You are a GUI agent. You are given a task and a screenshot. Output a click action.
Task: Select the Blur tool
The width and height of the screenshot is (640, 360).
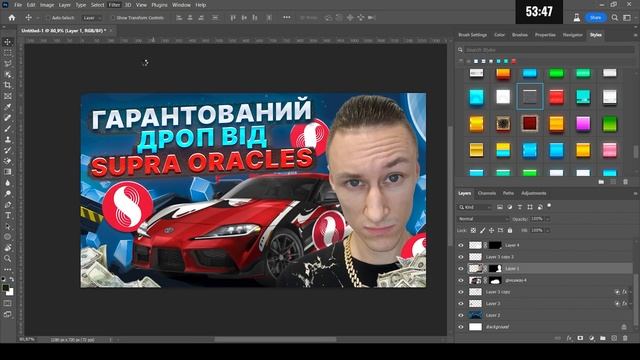[8, 183]
